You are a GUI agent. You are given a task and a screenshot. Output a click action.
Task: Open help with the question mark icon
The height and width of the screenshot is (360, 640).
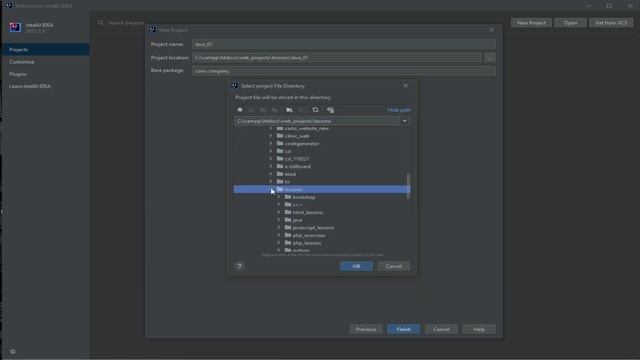click(x=240, y=266)
